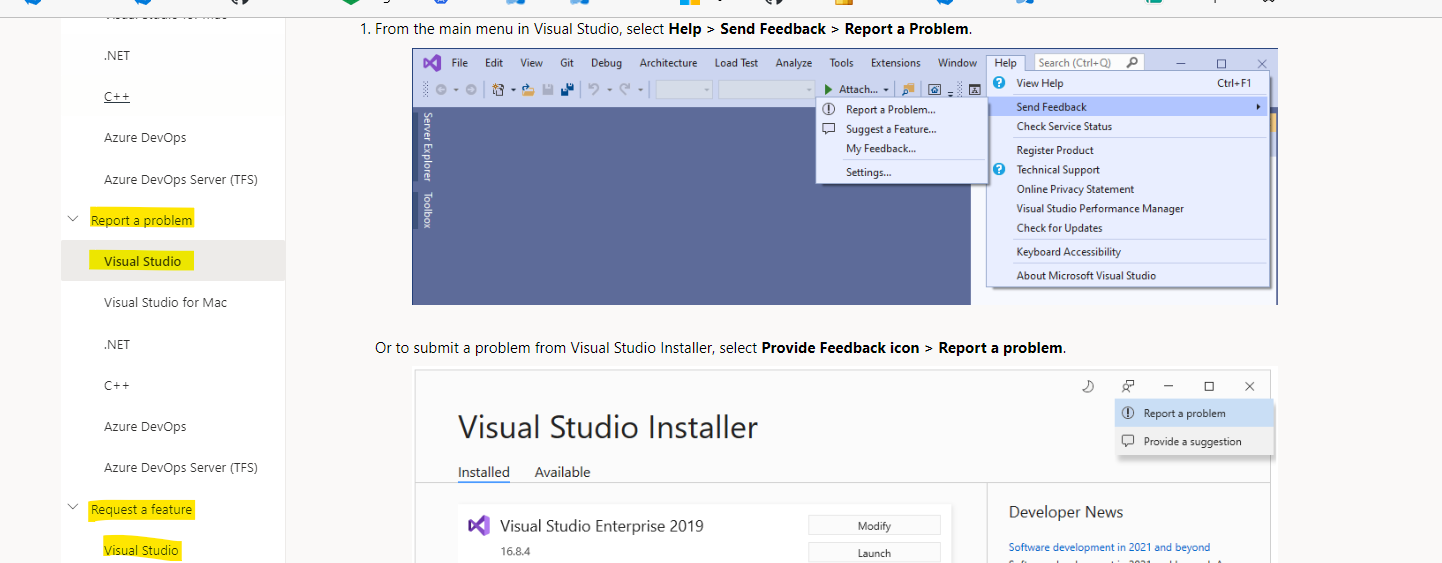Collapse the Request a feature section chevron
This screenshot has width=1442, height=563.
point(72,508)
